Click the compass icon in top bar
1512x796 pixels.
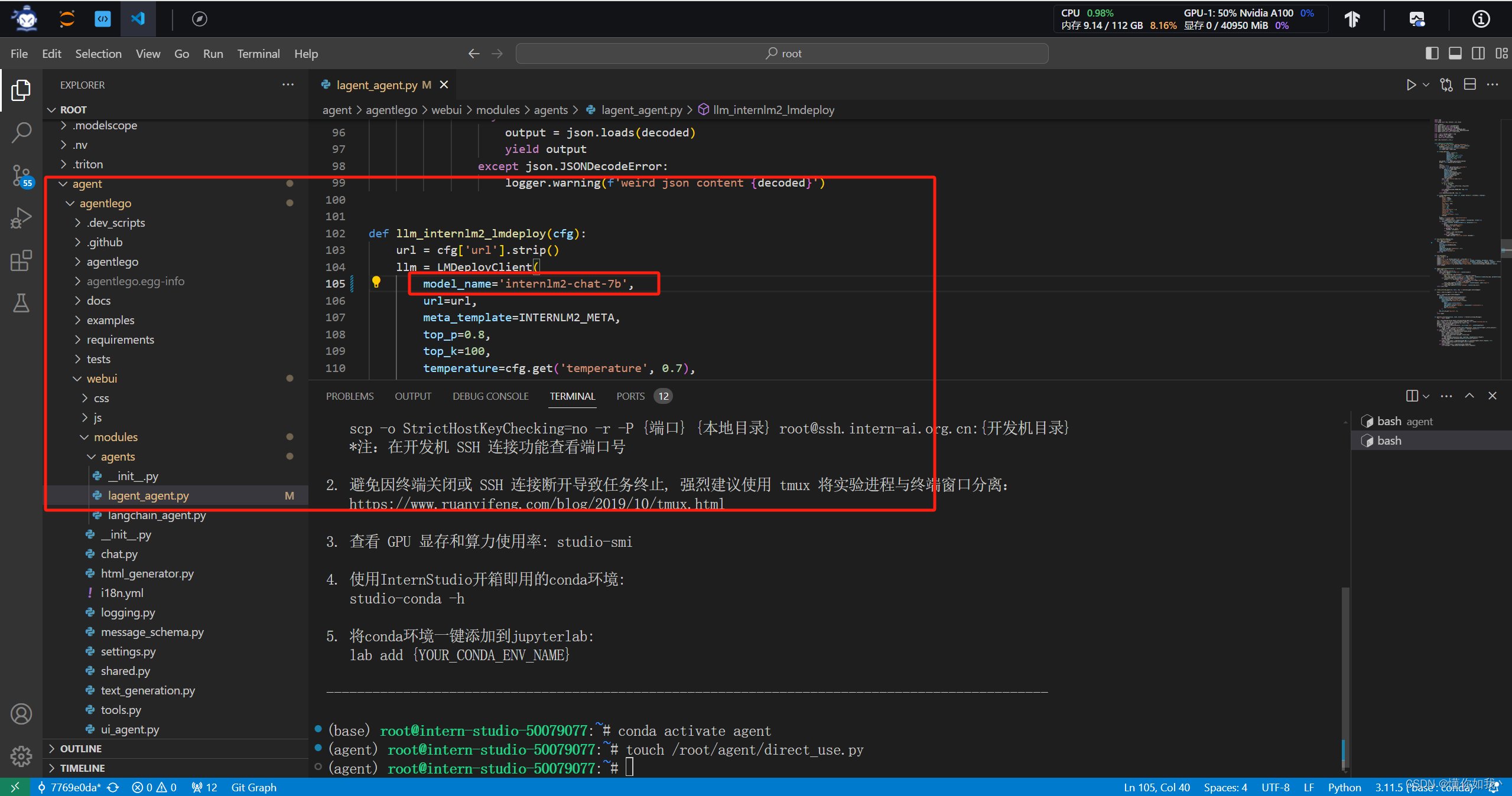[x=199, y=19]
